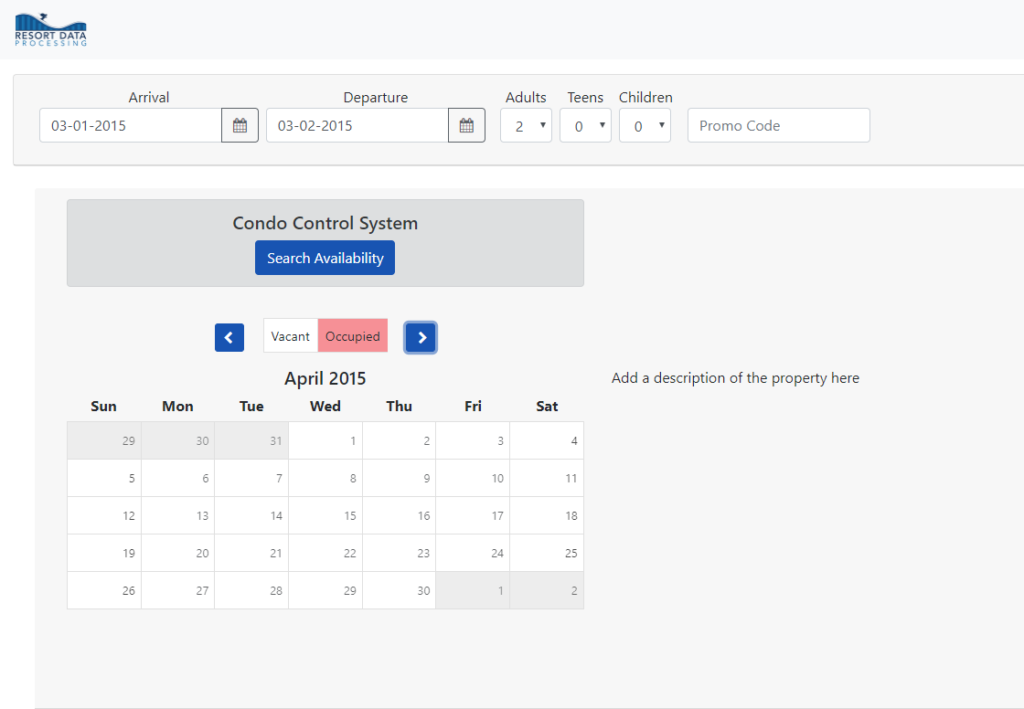Click the greyed March 30 cell
Screen dimensions: 1024x709
pyautogui.click(x=178, y=441)
